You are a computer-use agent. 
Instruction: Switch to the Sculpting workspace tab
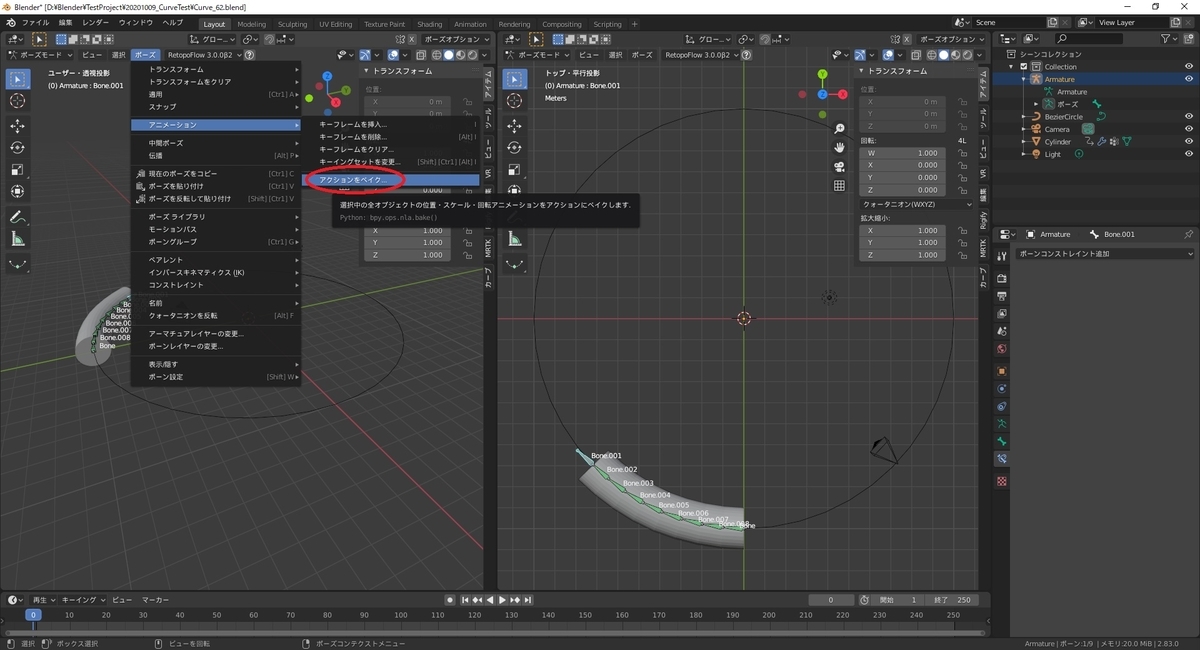292,24
